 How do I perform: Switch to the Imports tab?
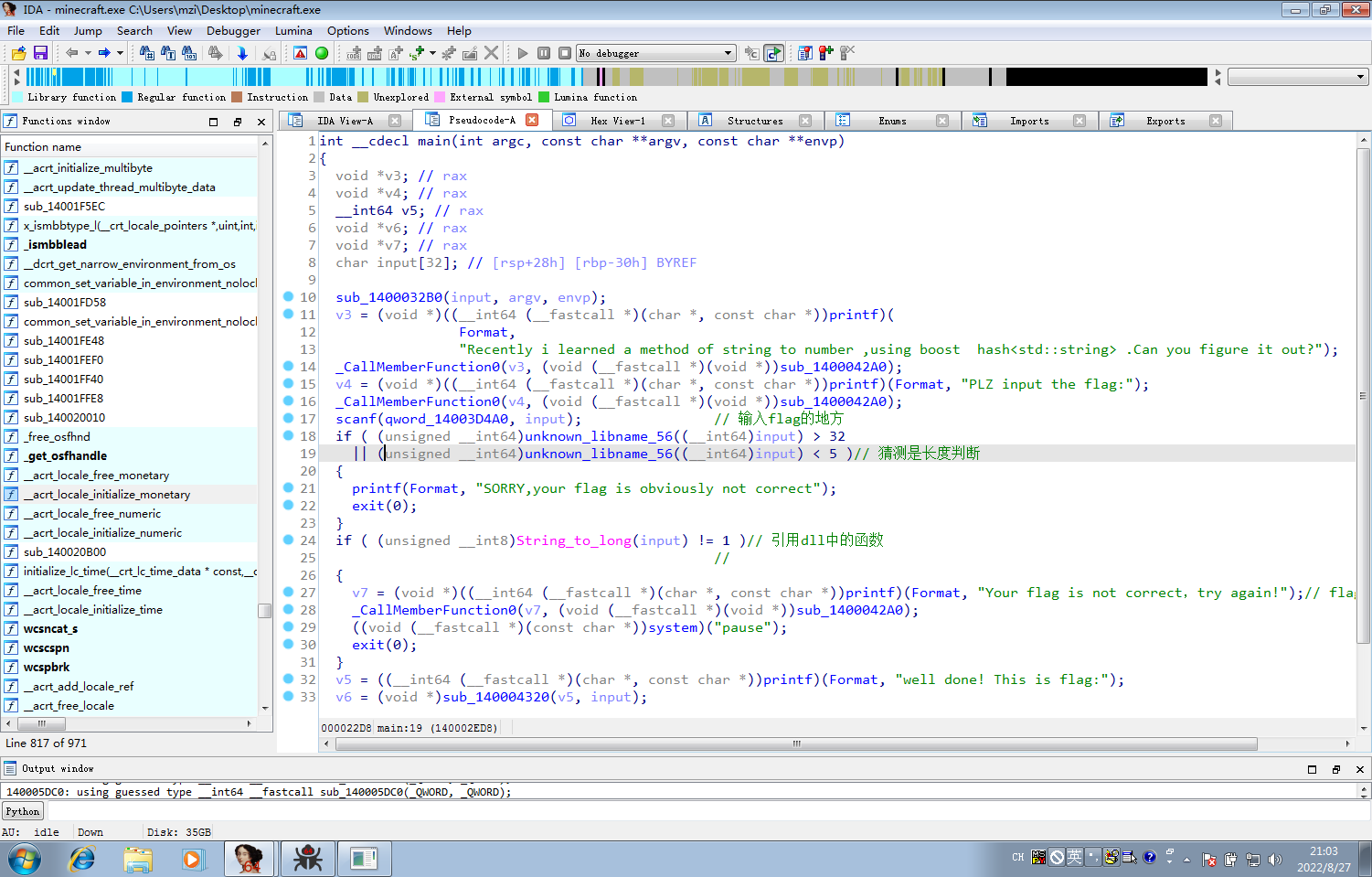[1029, 121]
